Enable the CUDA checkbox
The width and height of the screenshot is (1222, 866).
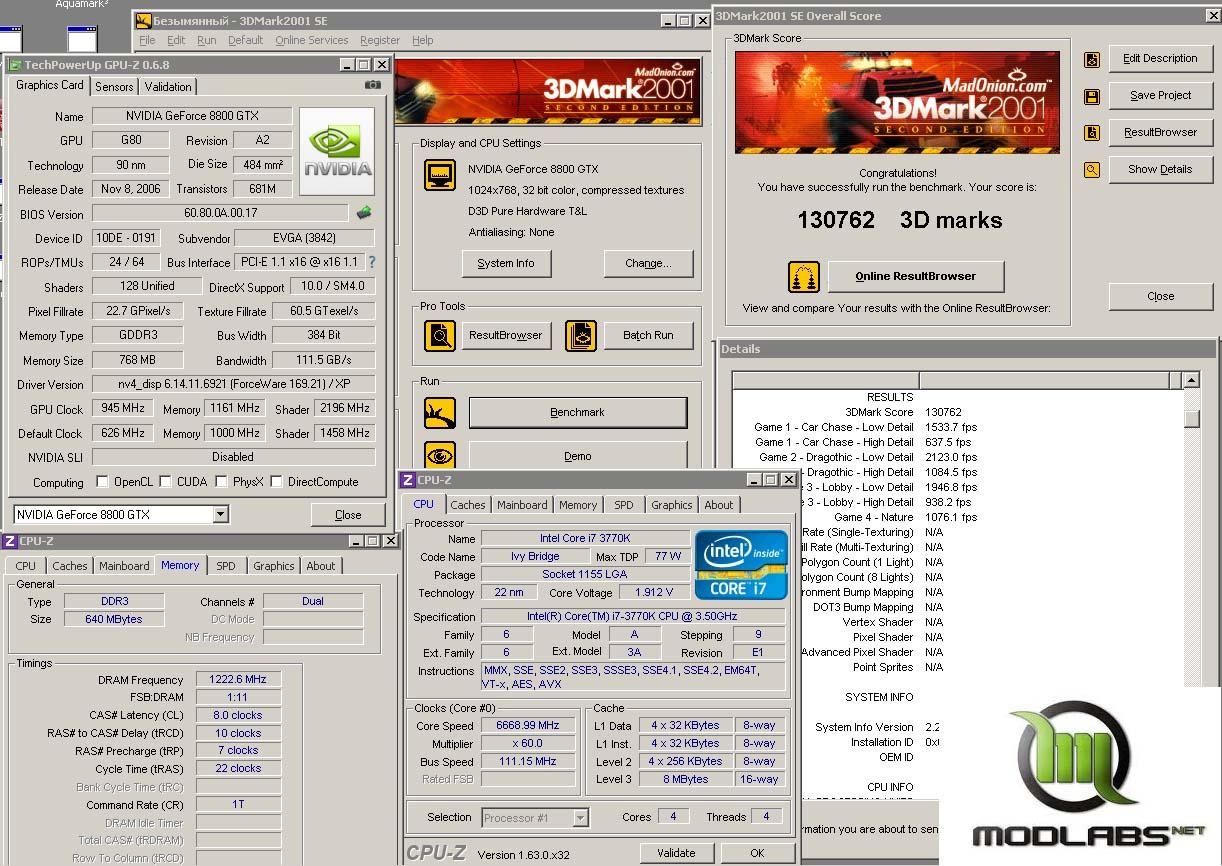(x=166, y=482)
